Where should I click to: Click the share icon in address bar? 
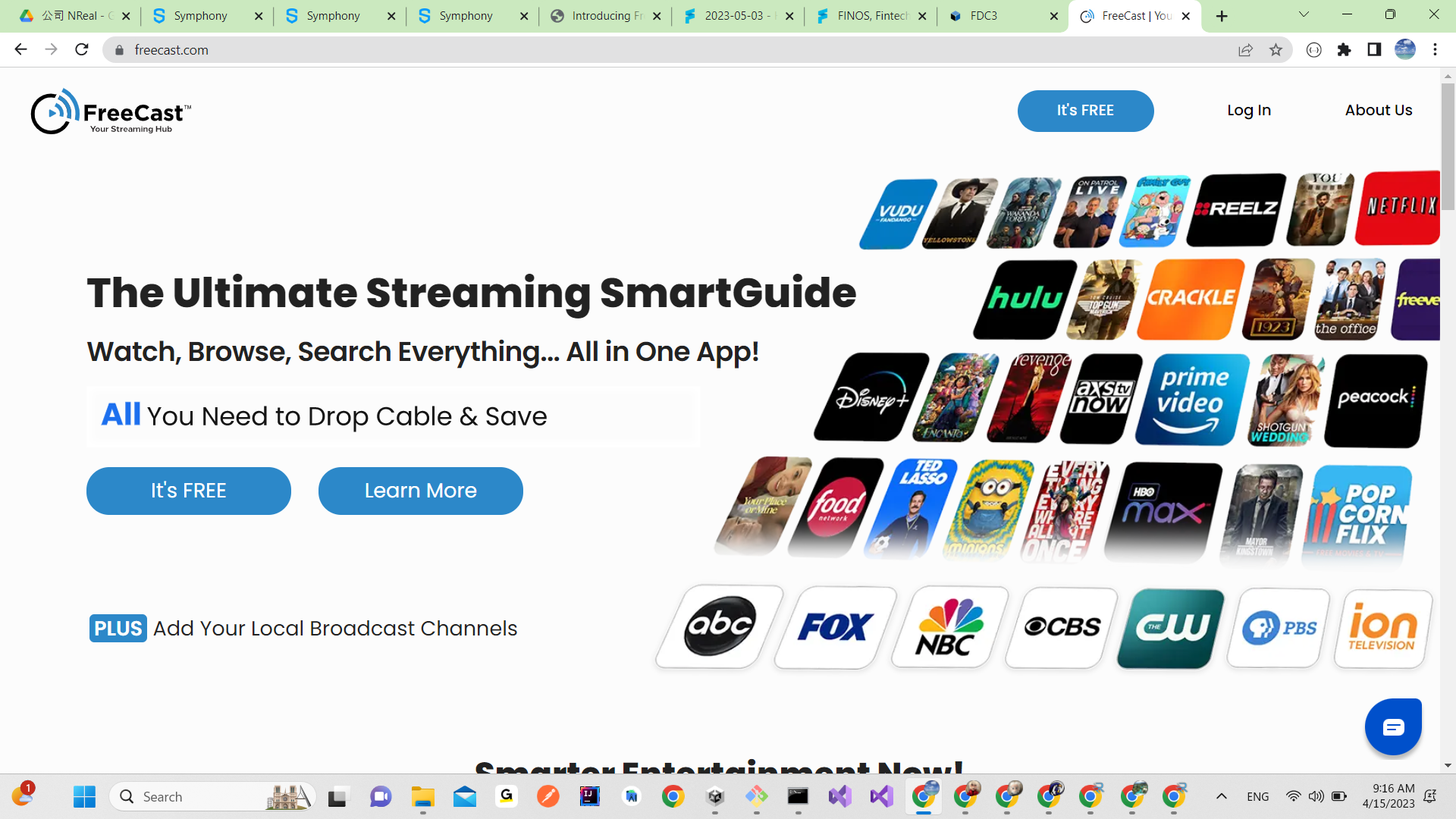(1246, 49)
